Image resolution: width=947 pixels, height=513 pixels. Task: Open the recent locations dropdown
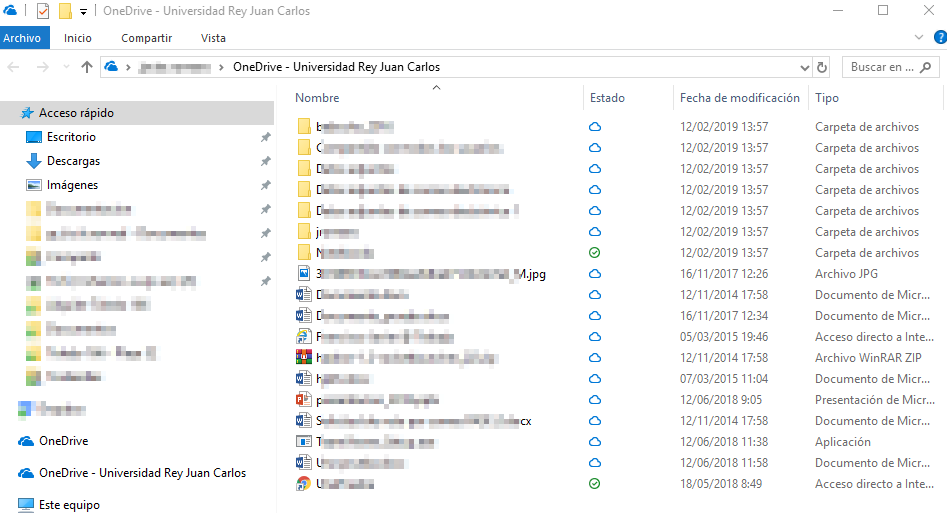coord(66,67)
